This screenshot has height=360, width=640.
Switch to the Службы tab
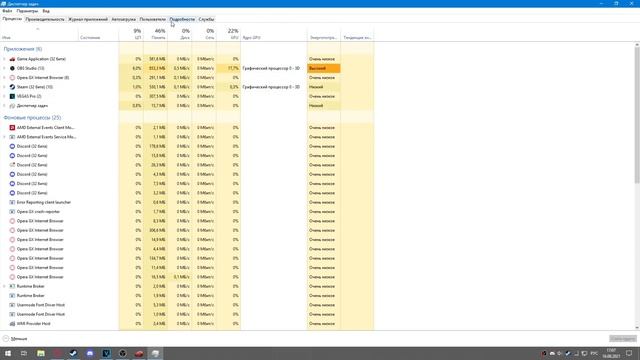(206, 19)
